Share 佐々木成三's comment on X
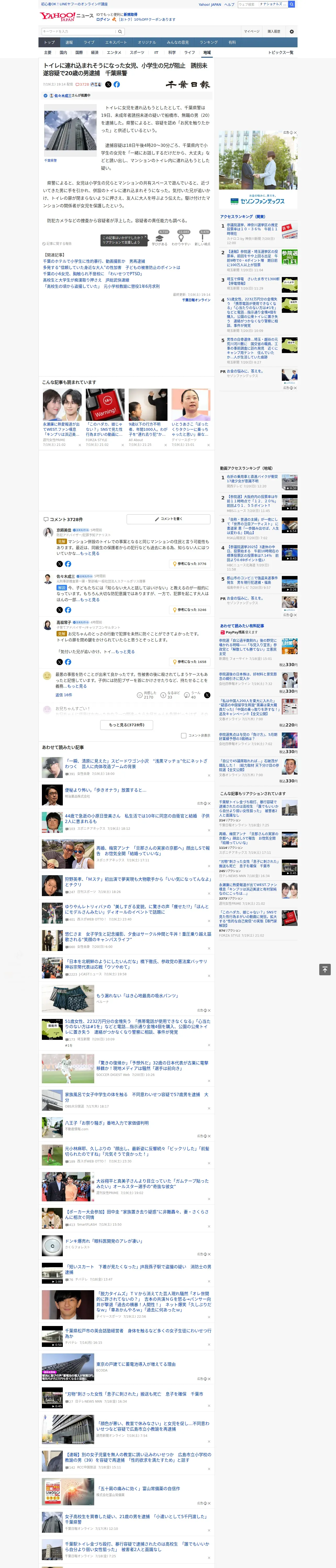The width and height of the screenshot is (336, 1568). coord(60,610)
